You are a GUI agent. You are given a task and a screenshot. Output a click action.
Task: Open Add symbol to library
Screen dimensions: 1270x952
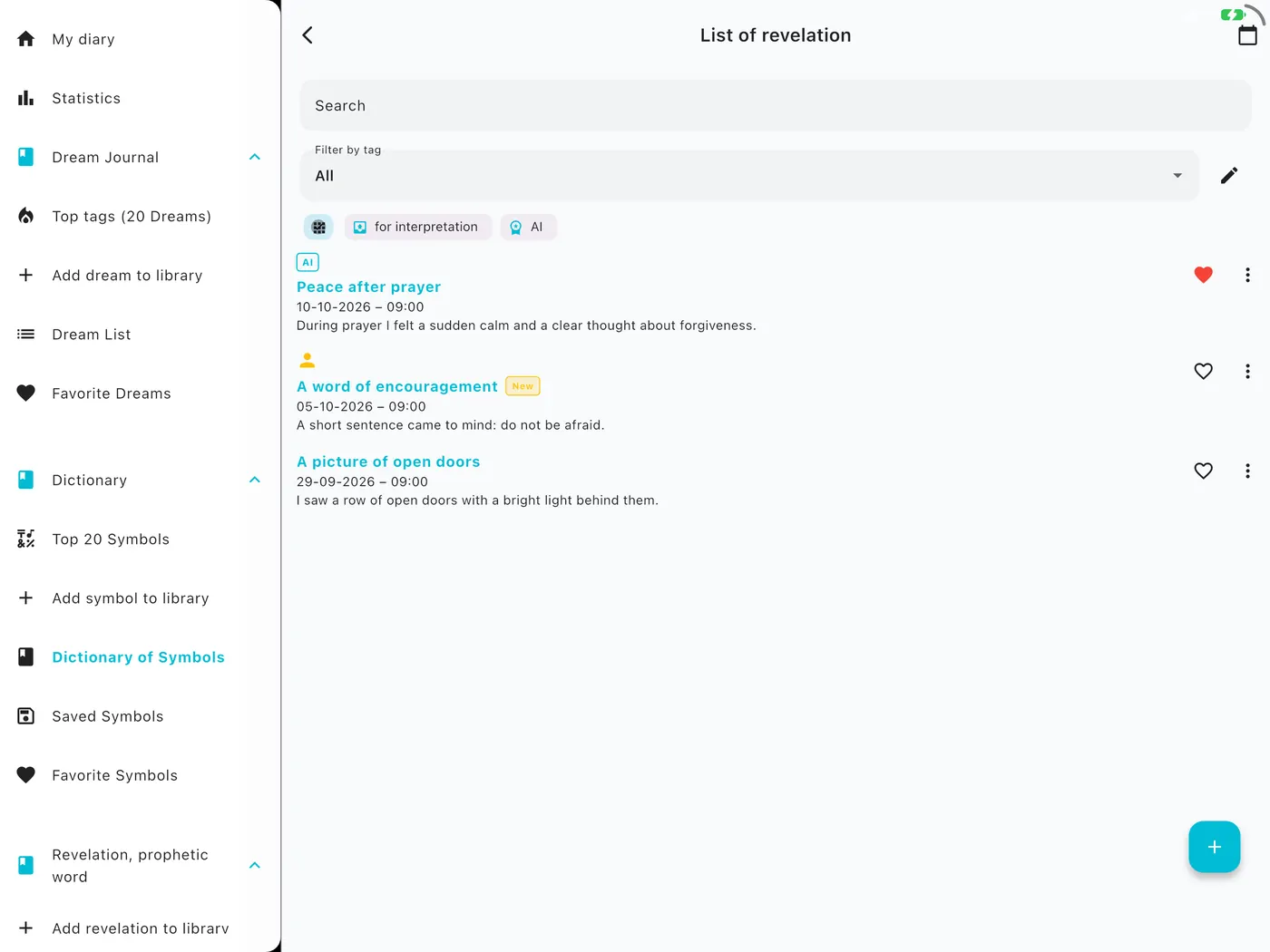click(131, 597)
